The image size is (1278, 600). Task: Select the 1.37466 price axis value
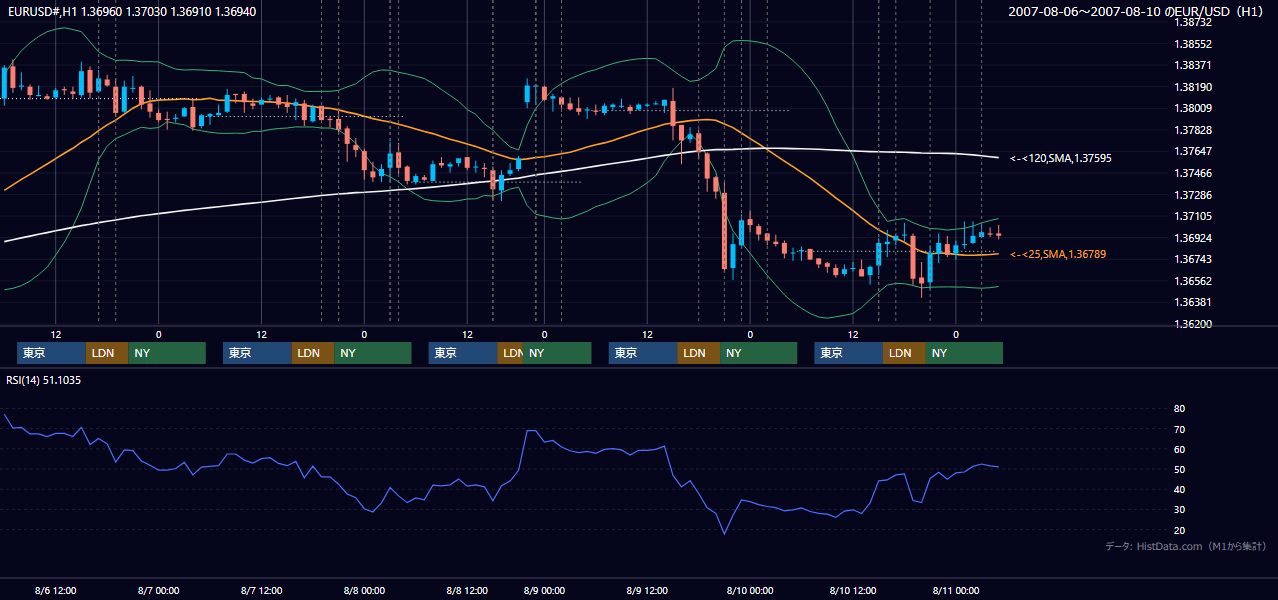(1193, 173)
